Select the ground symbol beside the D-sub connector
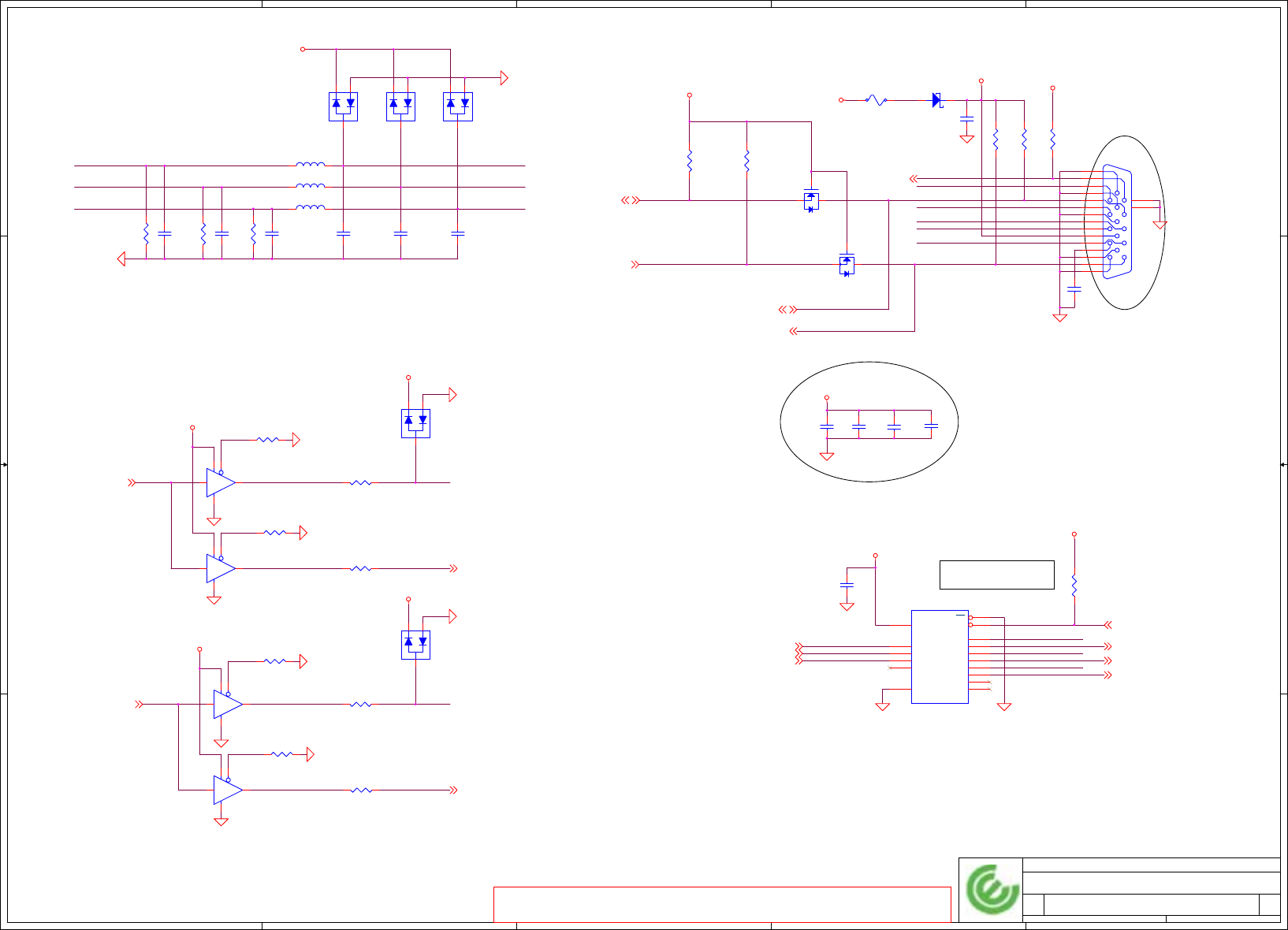1288x930 pixels. coord(1160,224)
